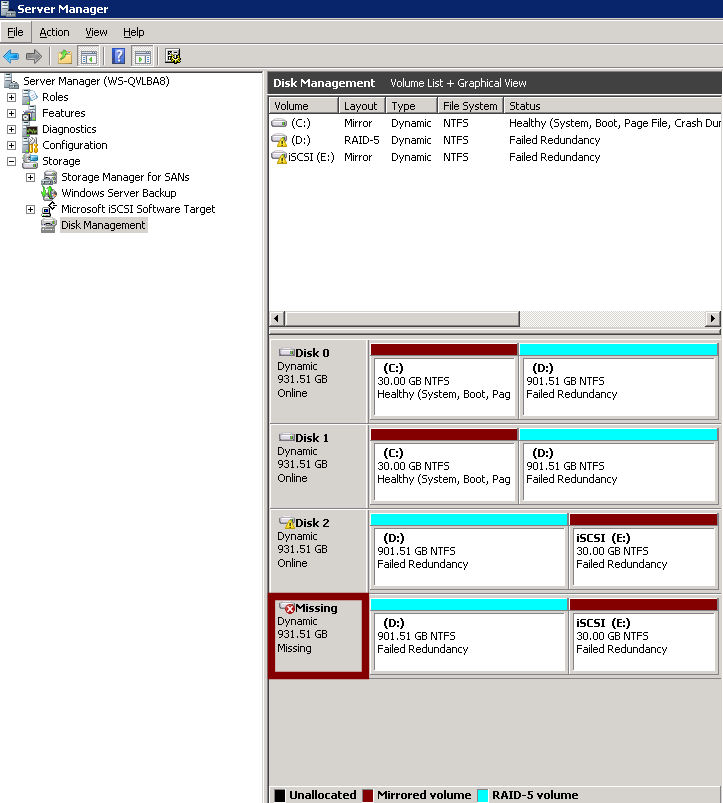Select the (D:) partition on Missing disk
723x803 pixels.
click(x=469, y=636)
